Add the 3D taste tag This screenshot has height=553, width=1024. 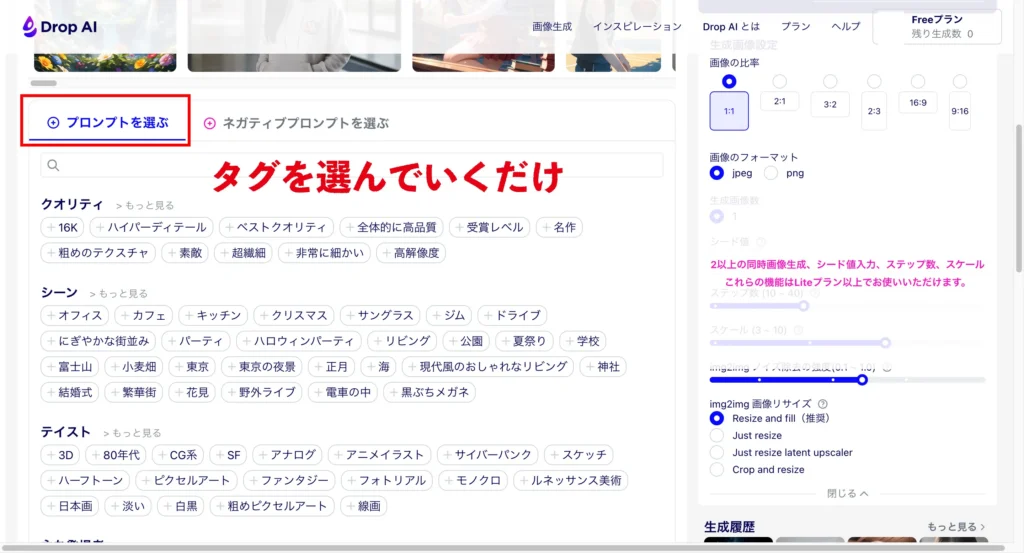(60, 454)
